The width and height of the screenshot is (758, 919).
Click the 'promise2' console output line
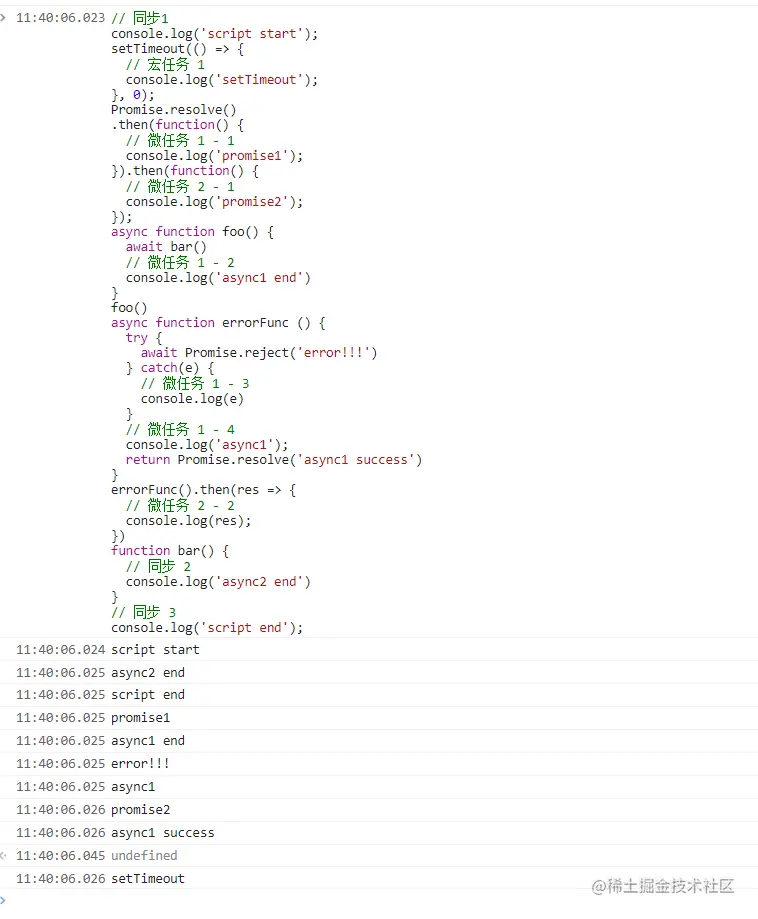click(379, 809)
